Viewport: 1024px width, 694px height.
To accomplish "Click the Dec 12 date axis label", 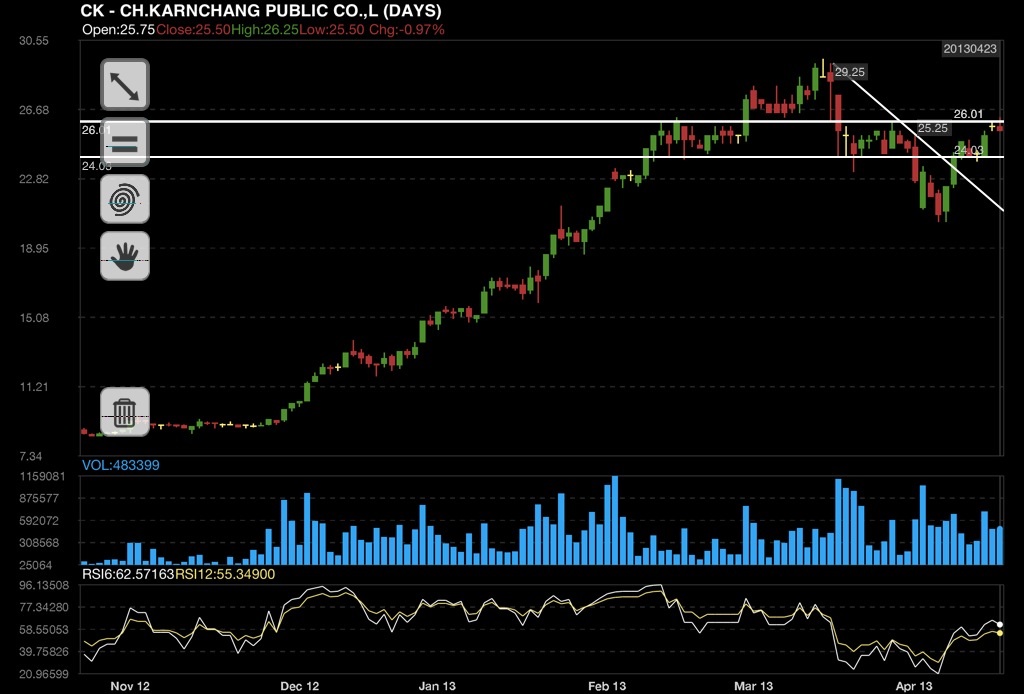I will point(300,686).
